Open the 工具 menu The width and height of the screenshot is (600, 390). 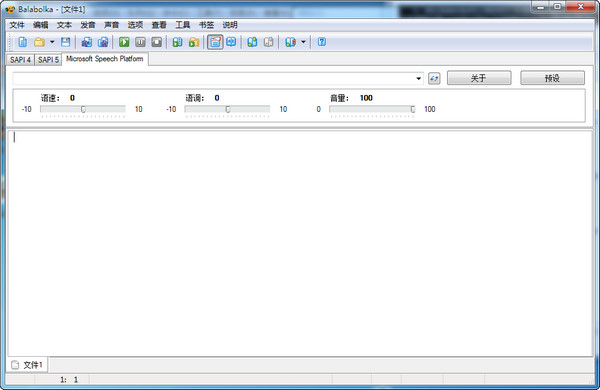tap(183, 25)
